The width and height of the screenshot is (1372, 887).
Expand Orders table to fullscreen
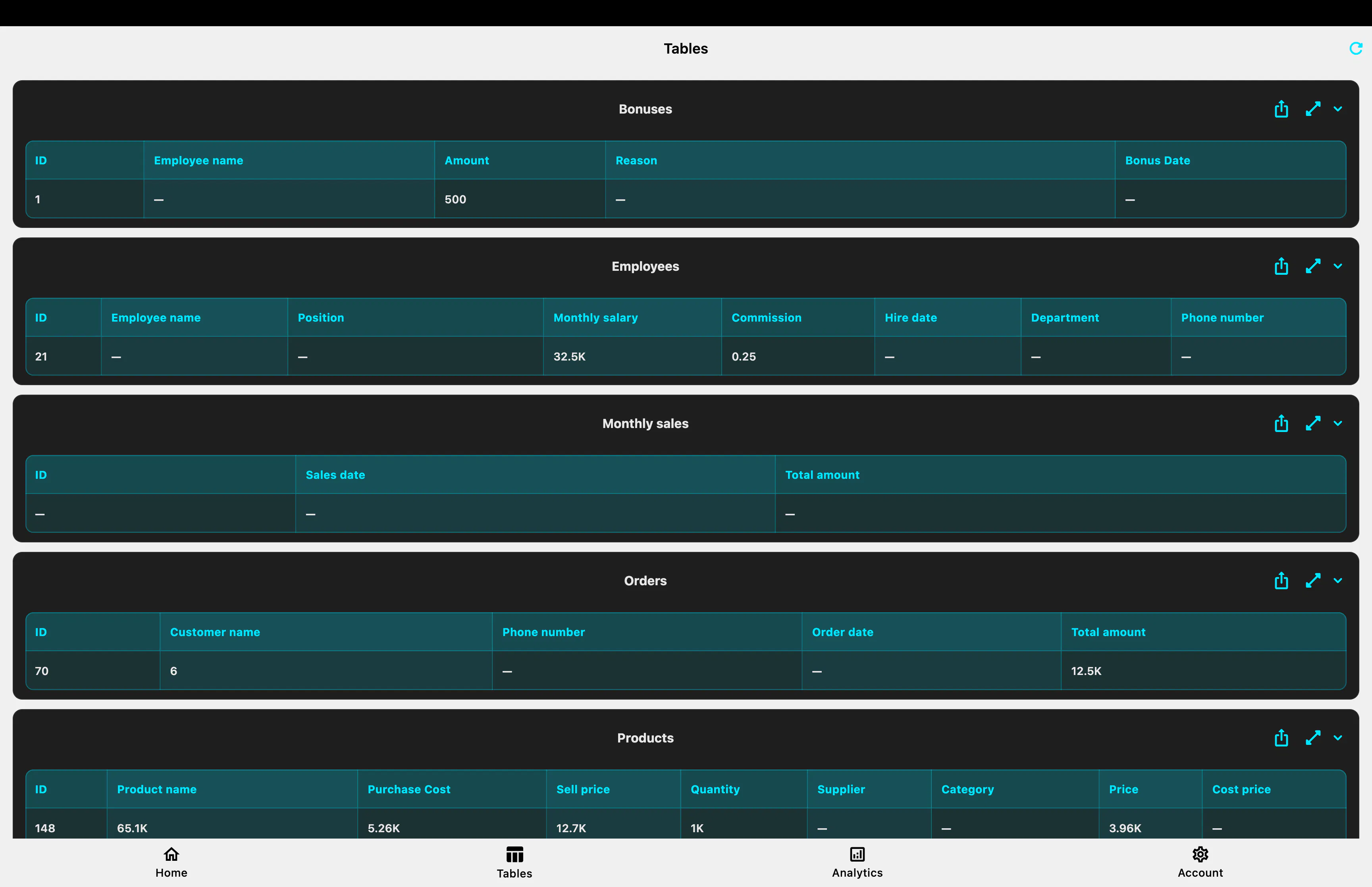click(1313, 580)
